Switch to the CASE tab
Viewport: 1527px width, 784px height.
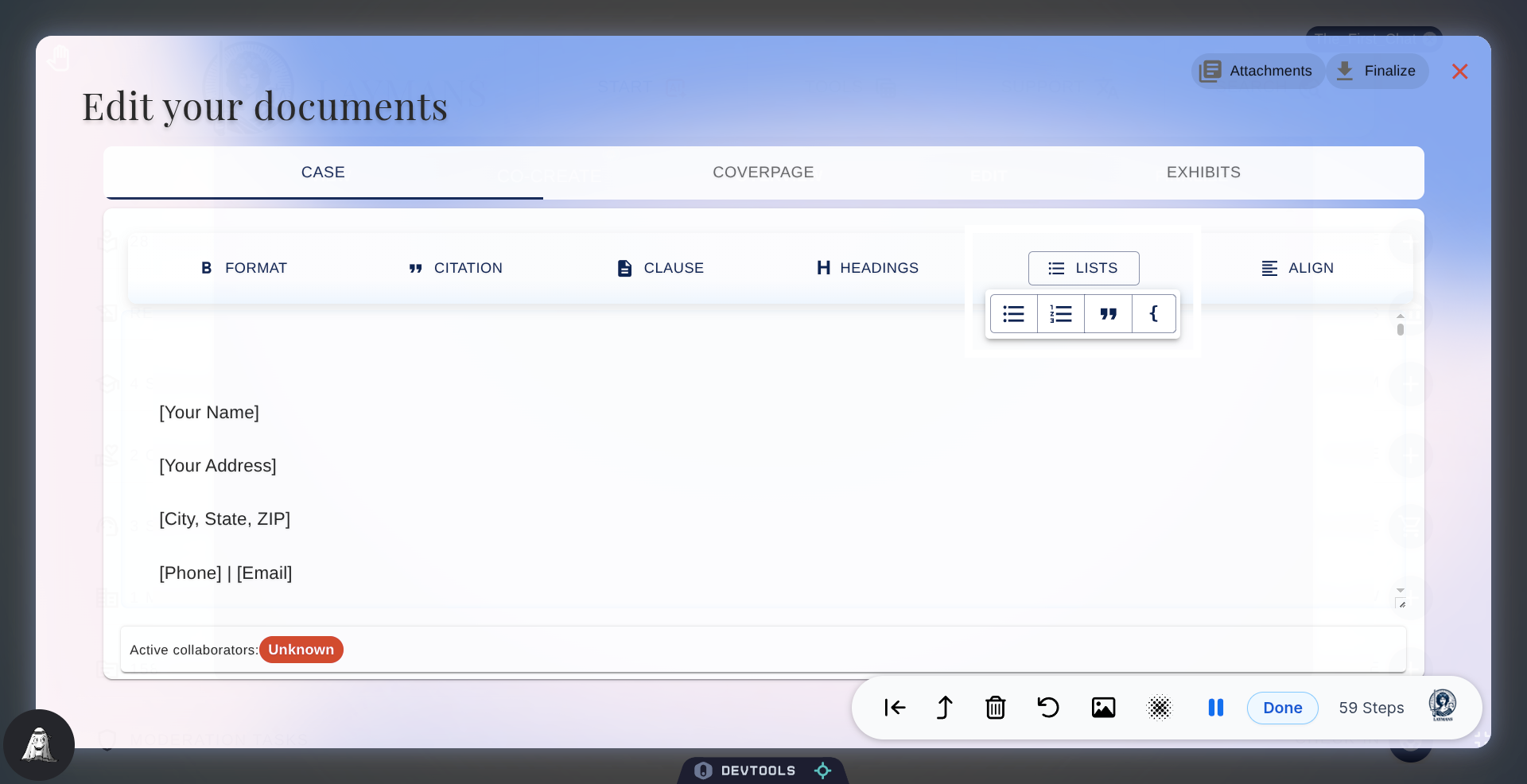[x=323, y=173]
